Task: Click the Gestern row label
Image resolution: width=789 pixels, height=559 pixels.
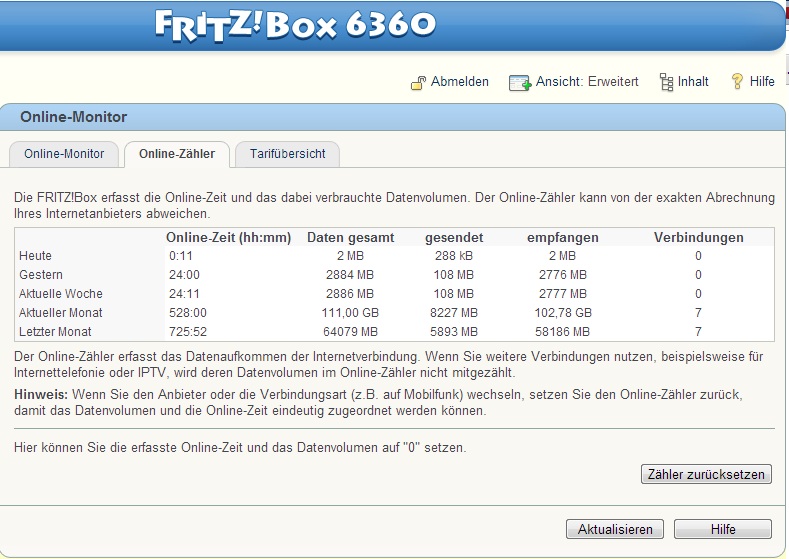Action: pos(41,275)
